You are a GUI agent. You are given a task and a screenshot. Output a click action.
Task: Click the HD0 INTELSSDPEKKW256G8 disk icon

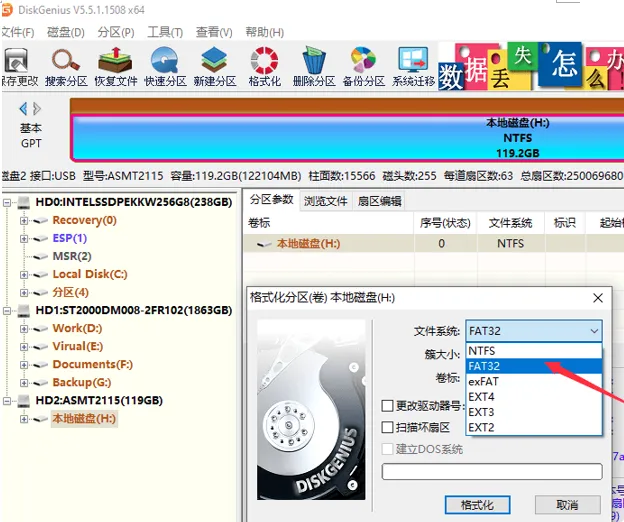tap(24, 203)
